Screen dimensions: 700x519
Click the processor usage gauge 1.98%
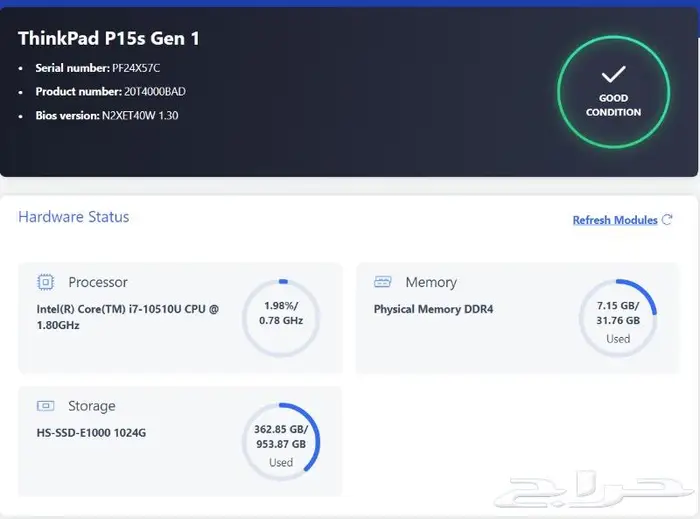(281, 318)
